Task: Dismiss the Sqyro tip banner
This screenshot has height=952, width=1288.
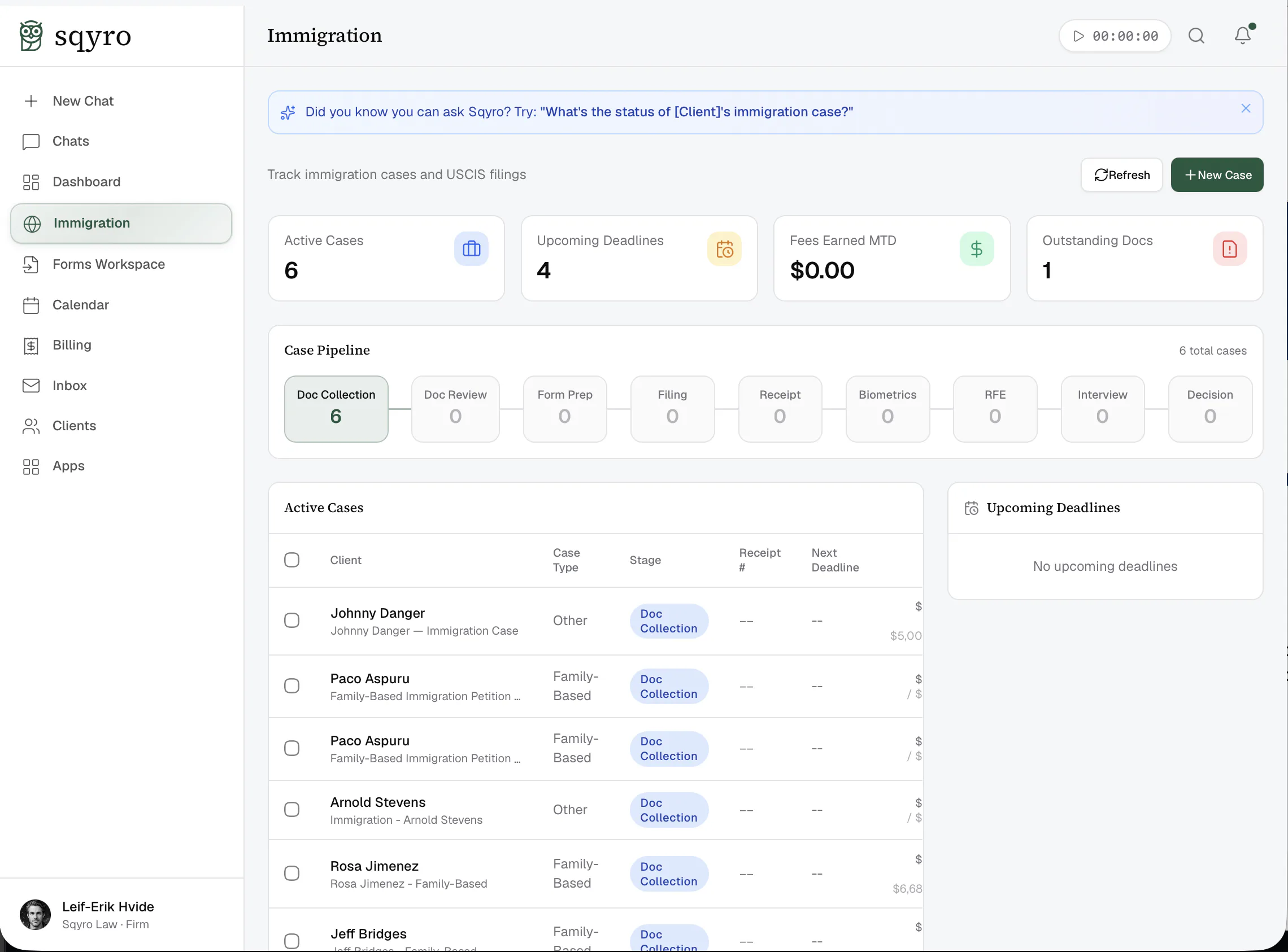Action: click(1245, 108)
